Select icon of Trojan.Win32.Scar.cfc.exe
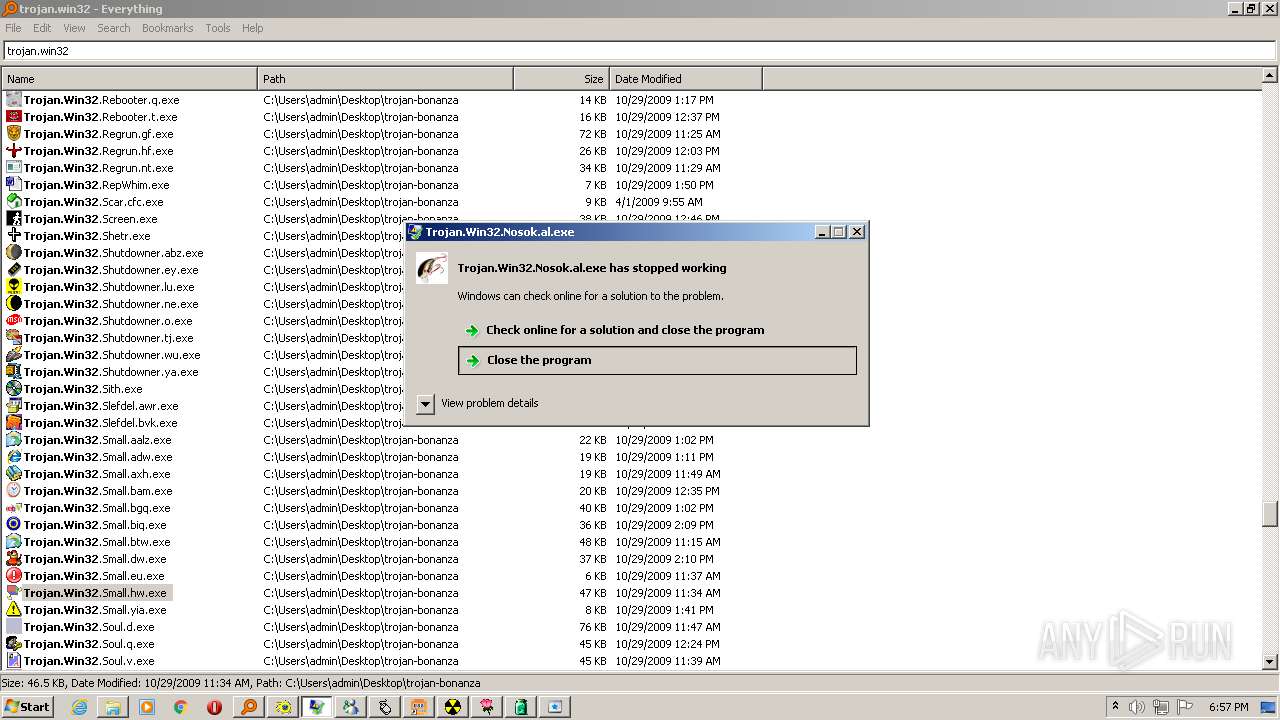 point(14,202)
